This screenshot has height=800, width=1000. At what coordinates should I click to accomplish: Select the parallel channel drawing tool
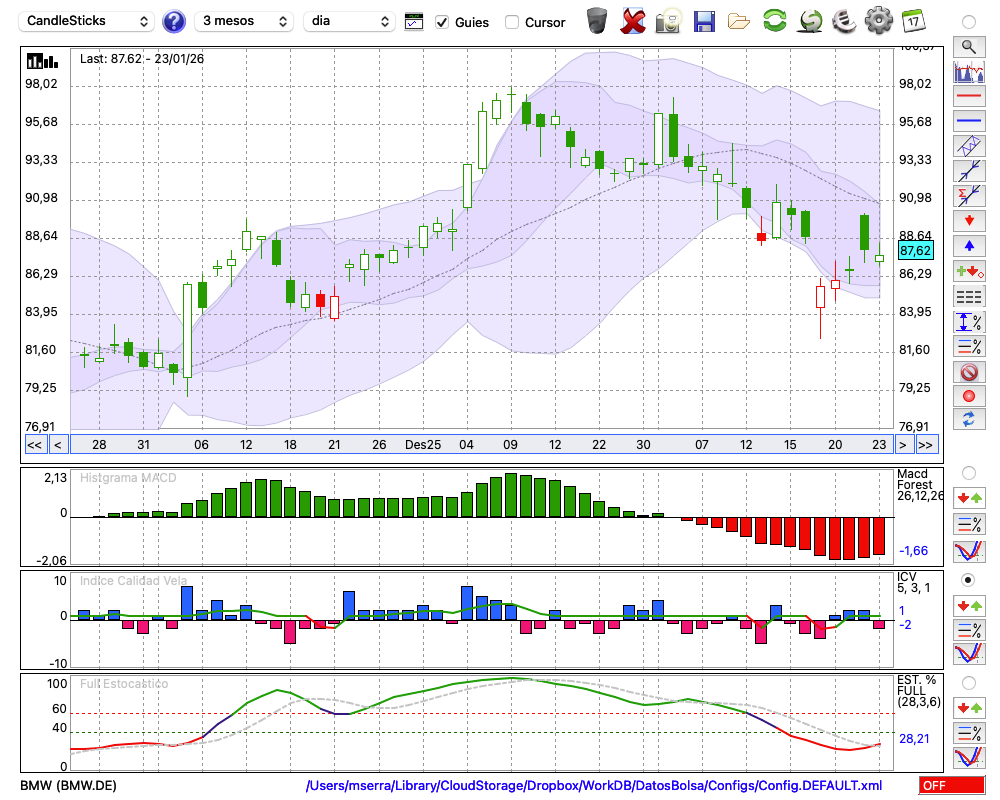[968, 146]
